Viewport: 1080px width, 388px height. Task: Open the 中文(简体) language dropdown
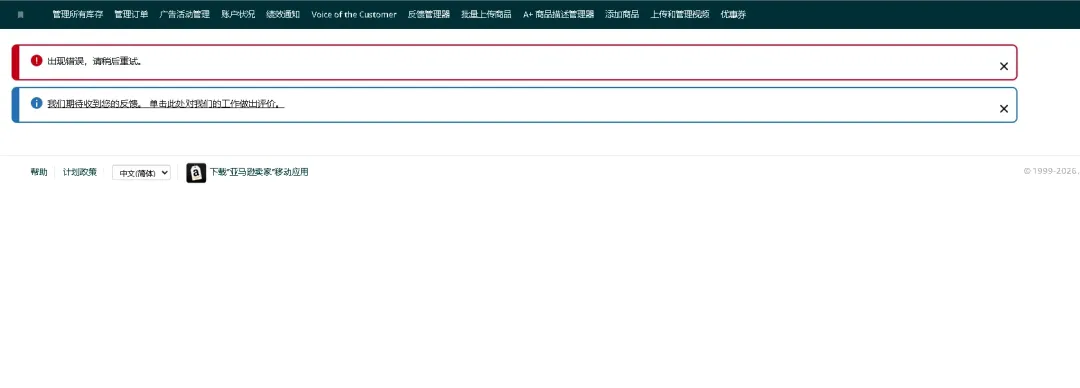pyautogui.click(x=141, y=173)
